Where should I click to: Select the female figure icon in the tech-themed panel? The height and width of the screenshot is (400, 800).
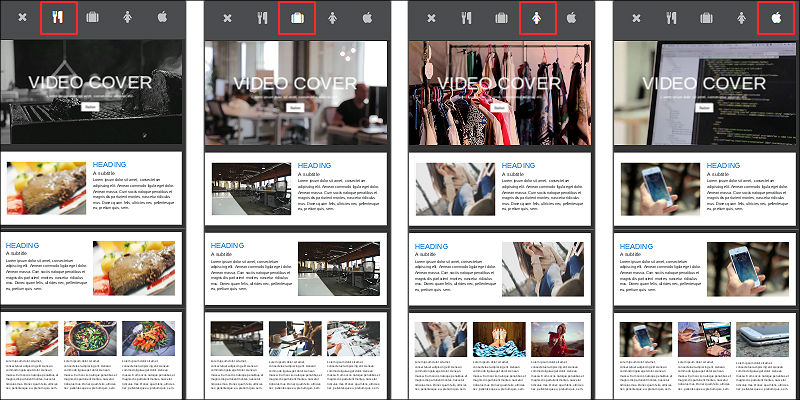click(741, 18)
